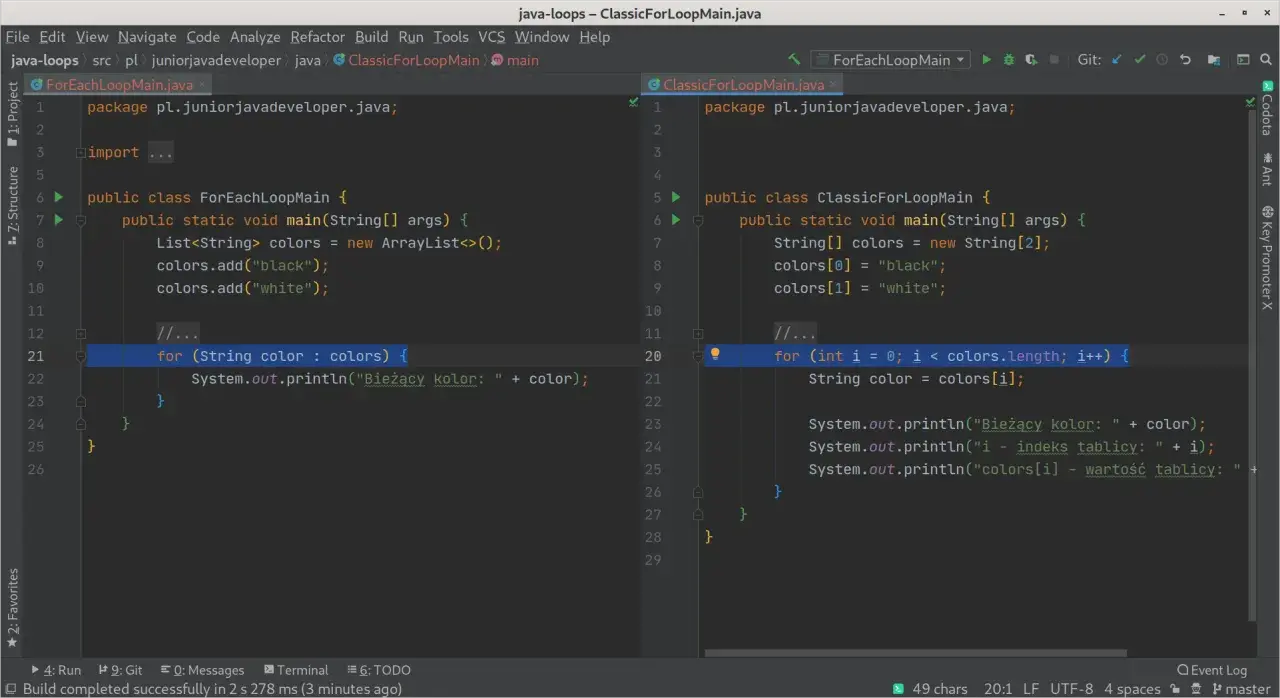Rollback changes with the revert arrow
Image resolution: width=1280 pixels, height=698 pixels.
point(1185,60)
